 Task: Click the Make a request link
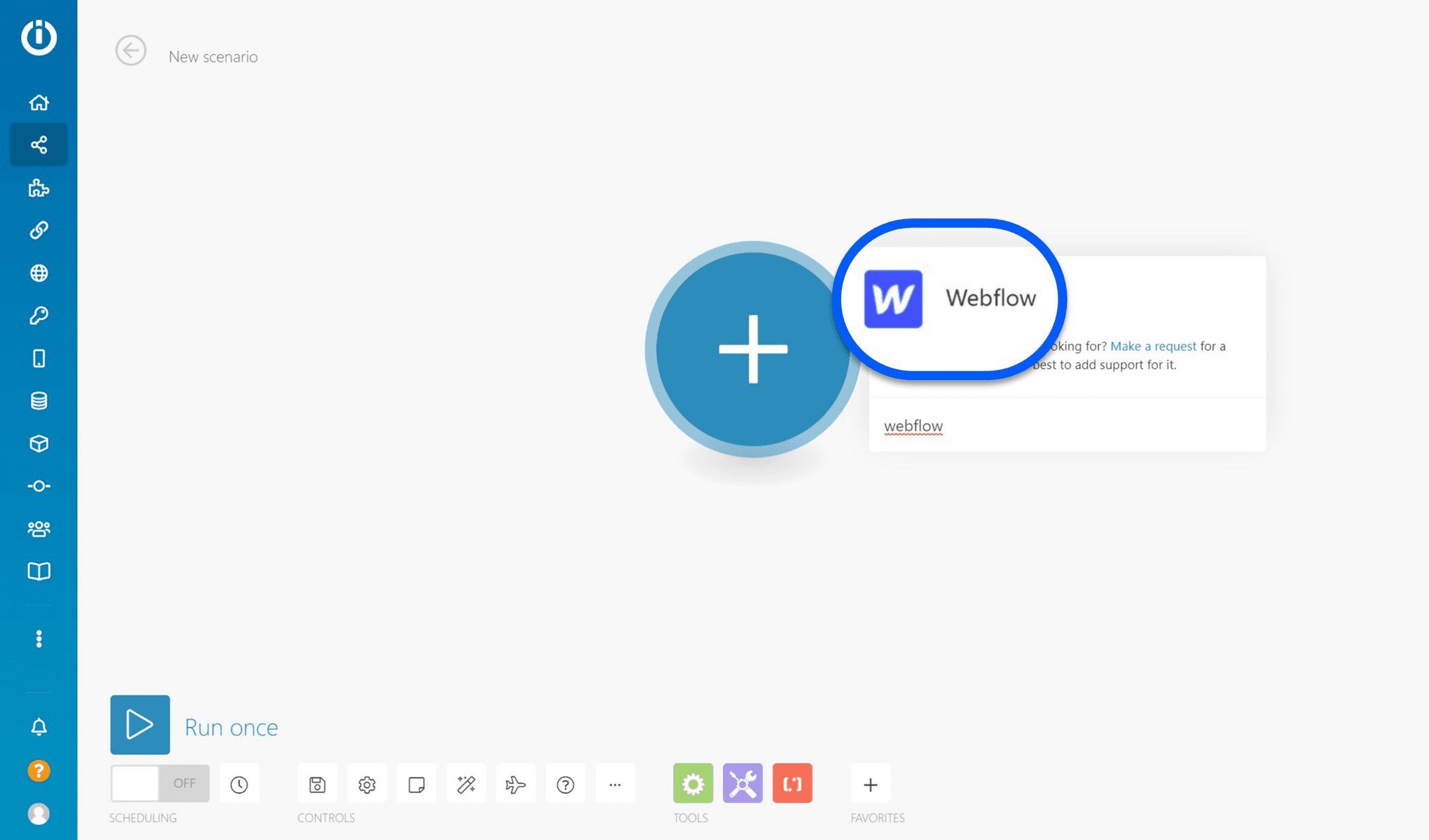pyautogui.click(x=1153, y=346)
